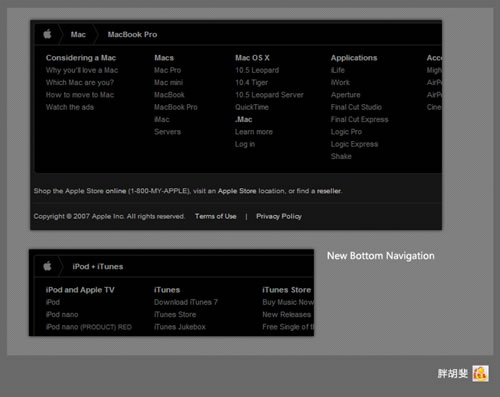Viewport: 500px width, 397px height.
Task: Select MacBook under Macs
Action: click(169, 95)
